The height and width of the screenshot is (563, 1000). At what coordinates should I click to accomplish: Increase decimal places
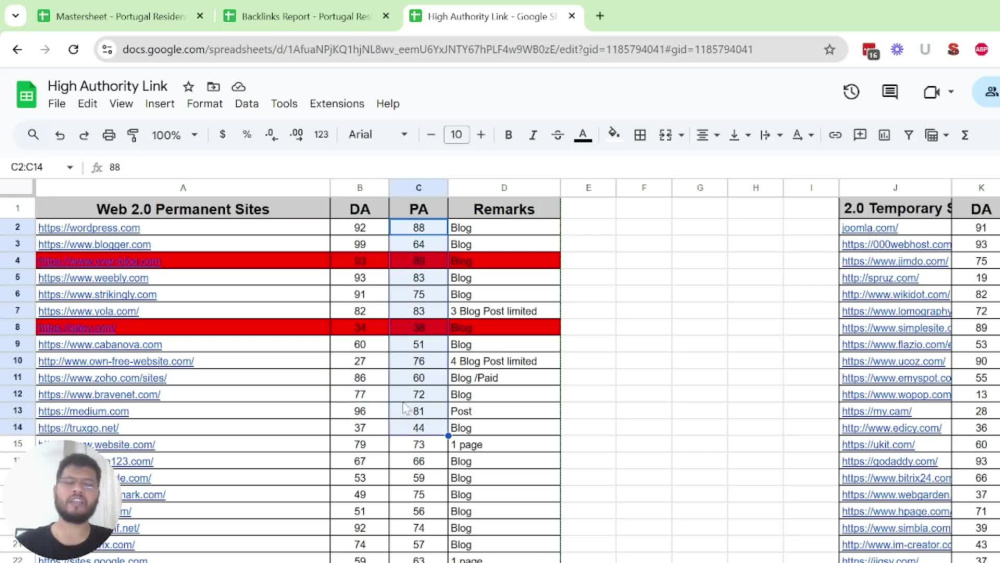coord(297,135)
